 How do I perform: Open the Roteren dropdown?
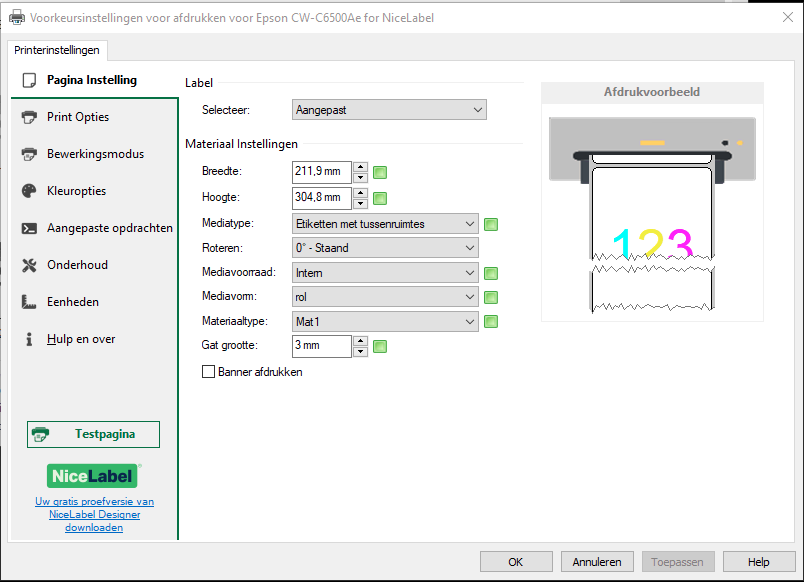tap(385, 248)
